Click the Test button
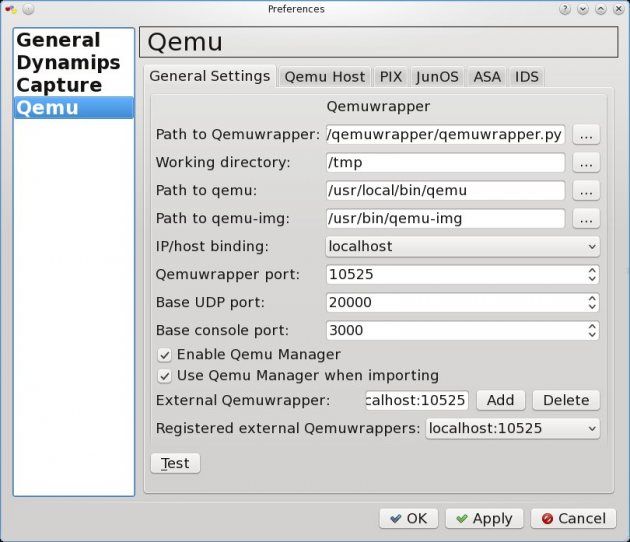Image resolution: width=630 pixels, height=542 pixels. point(175,463)
